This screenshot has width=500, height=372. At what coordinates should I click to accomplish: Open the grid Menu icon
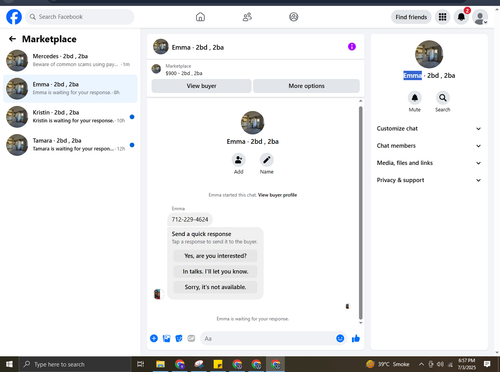tap(442, 17)
